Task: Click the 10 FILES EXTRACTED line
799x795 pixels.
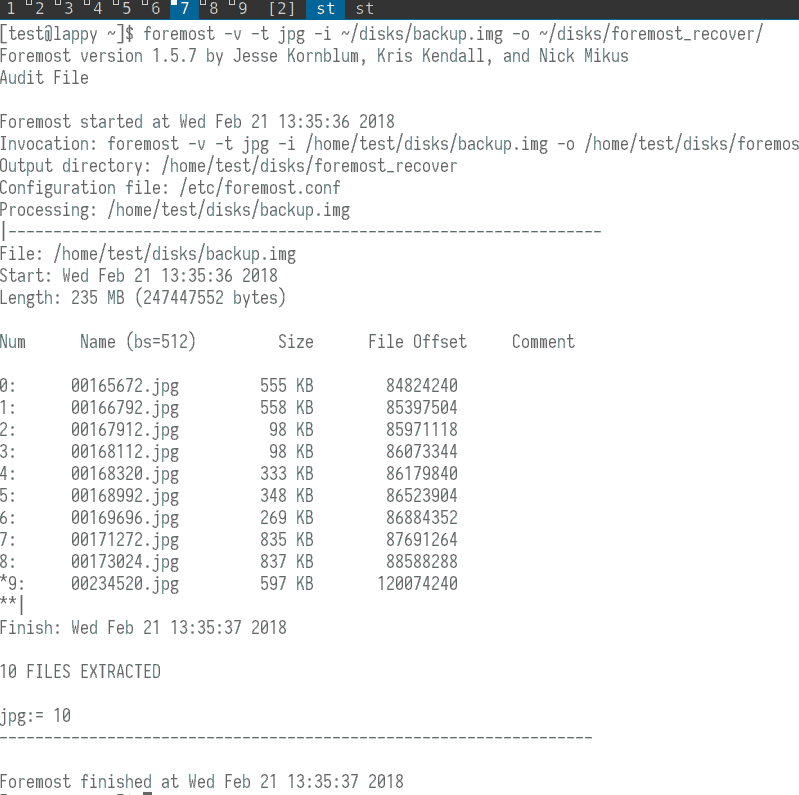Action: tap(80, 672)
